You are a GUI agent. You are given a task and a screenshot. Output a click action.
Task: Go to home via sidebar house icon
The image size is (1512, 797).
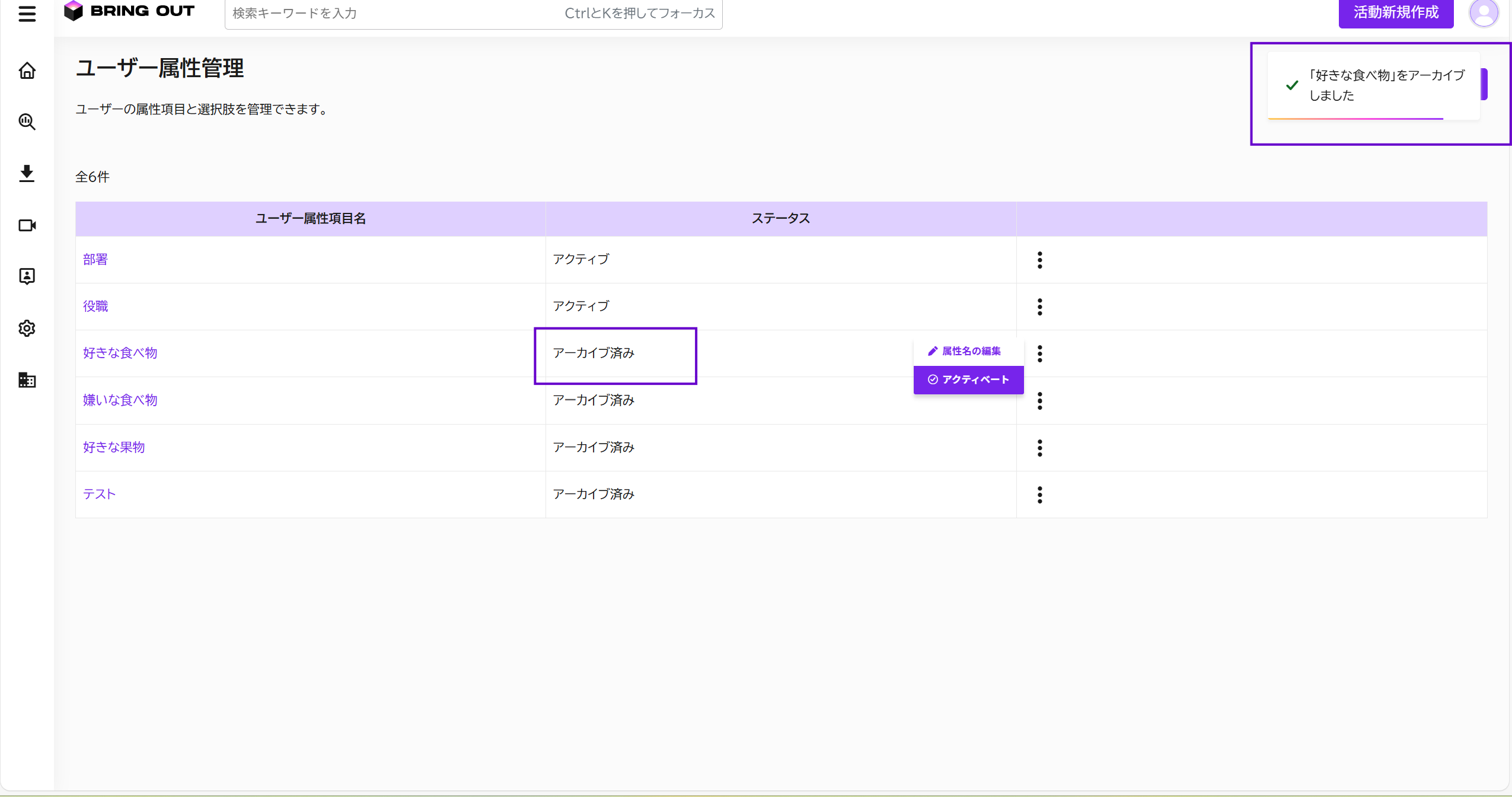(x=27, y=71)
